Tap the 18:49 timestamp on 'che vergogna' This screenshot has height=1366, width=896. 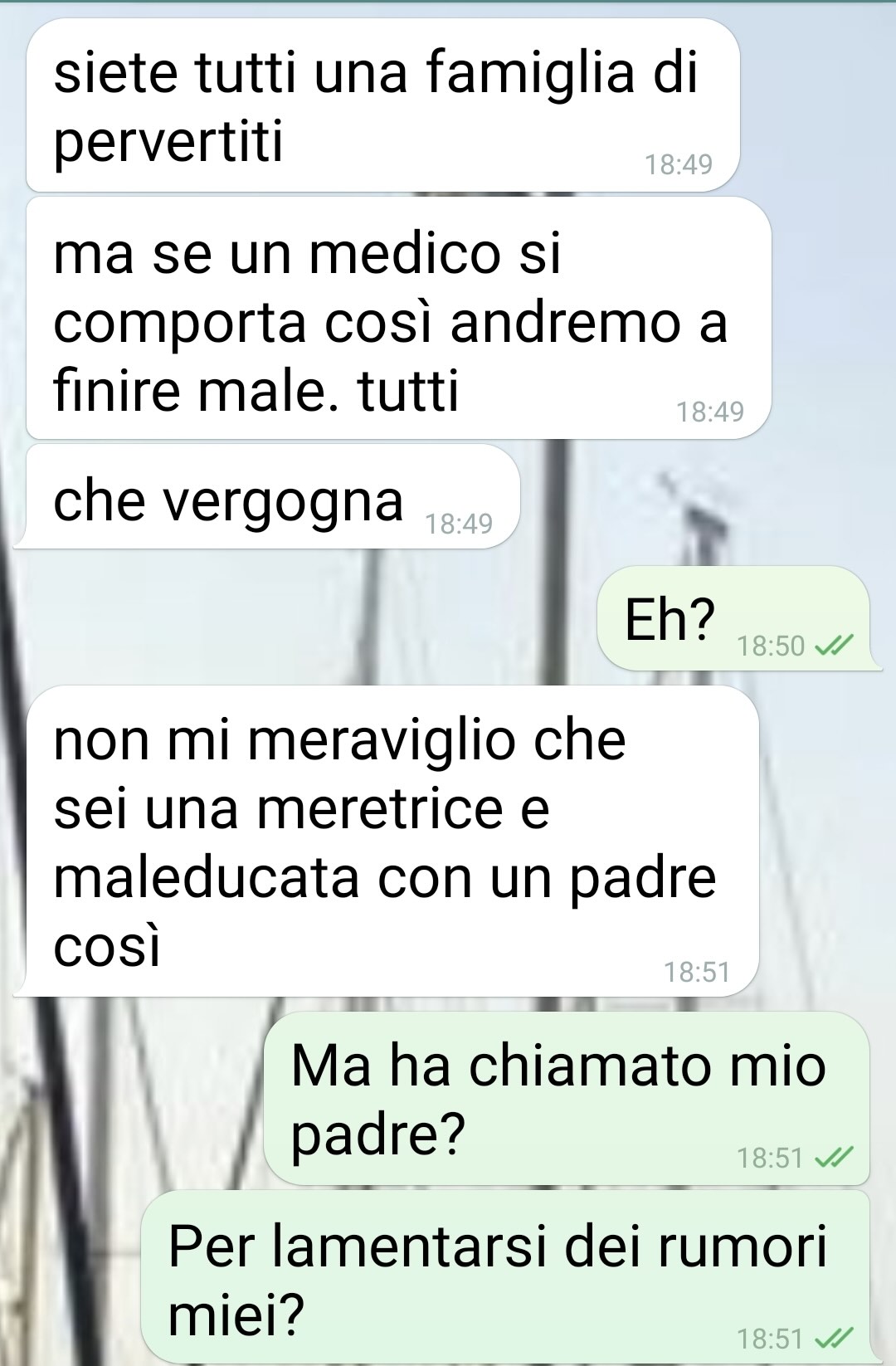click(459, 524)
